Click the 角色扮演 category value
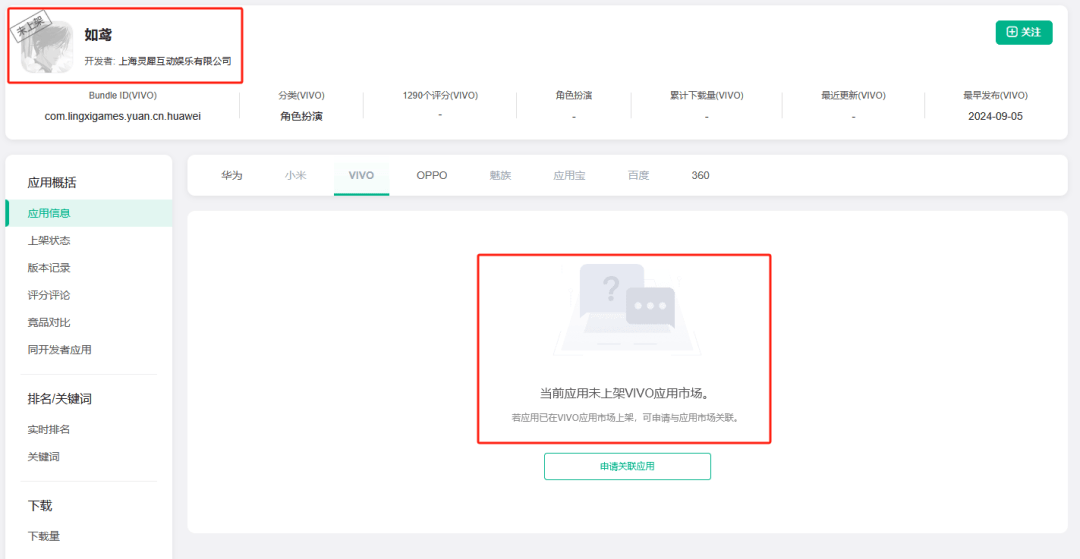The height and width of the screenshot is (559, 1080). tap(301, 116)
